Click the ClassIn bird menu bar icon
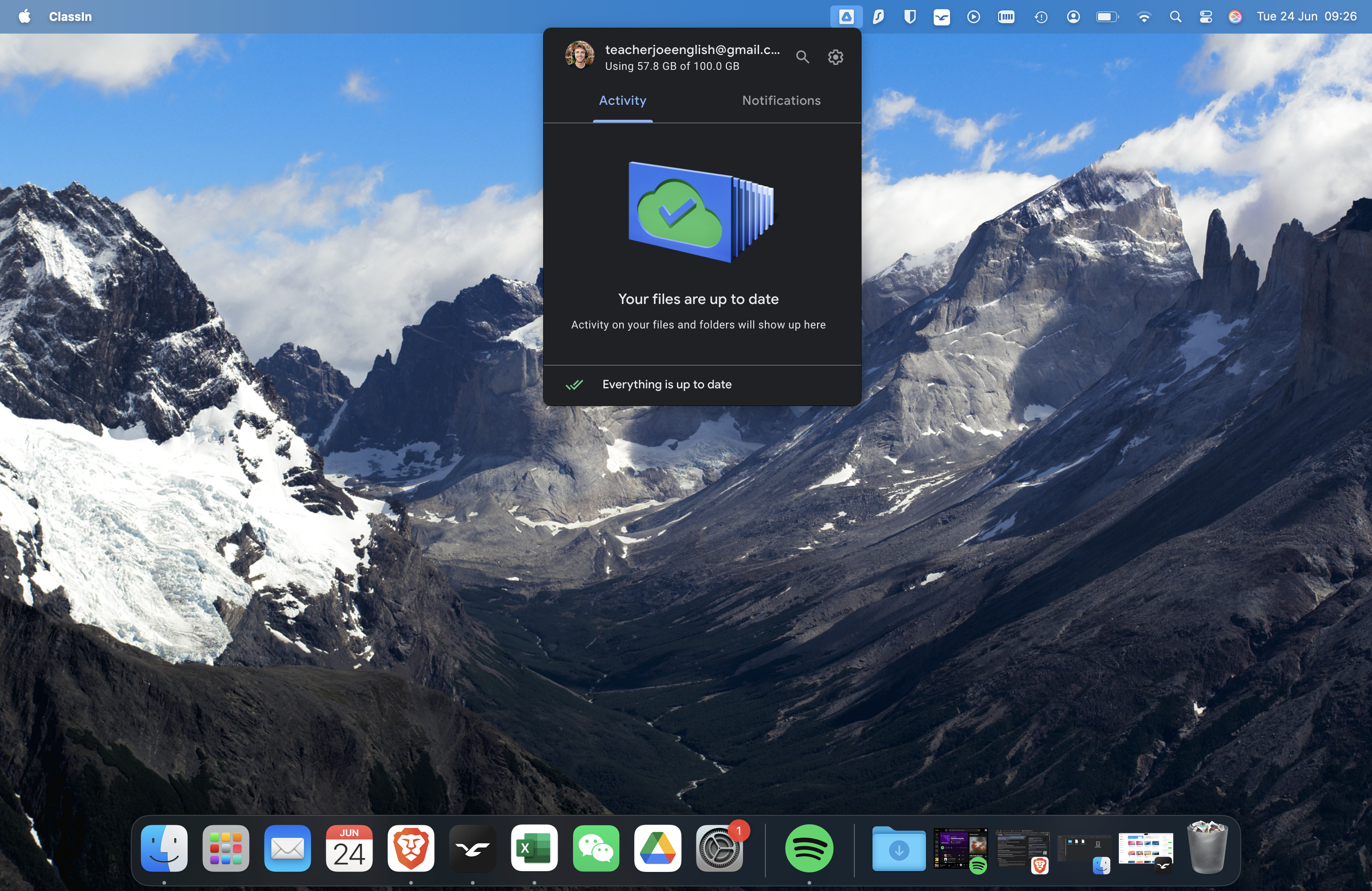The height and width of the screenshot is (891, 1372). click(941, 17)
